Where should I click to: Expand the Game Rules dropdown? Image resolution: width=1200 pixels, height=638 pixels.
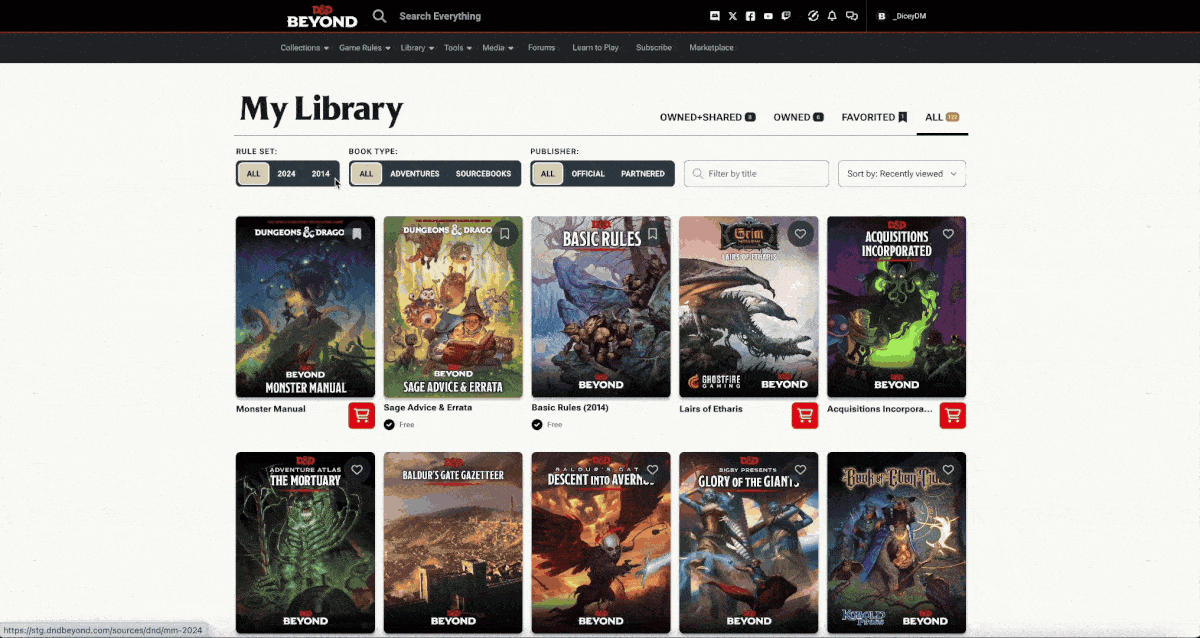point(364,48)
